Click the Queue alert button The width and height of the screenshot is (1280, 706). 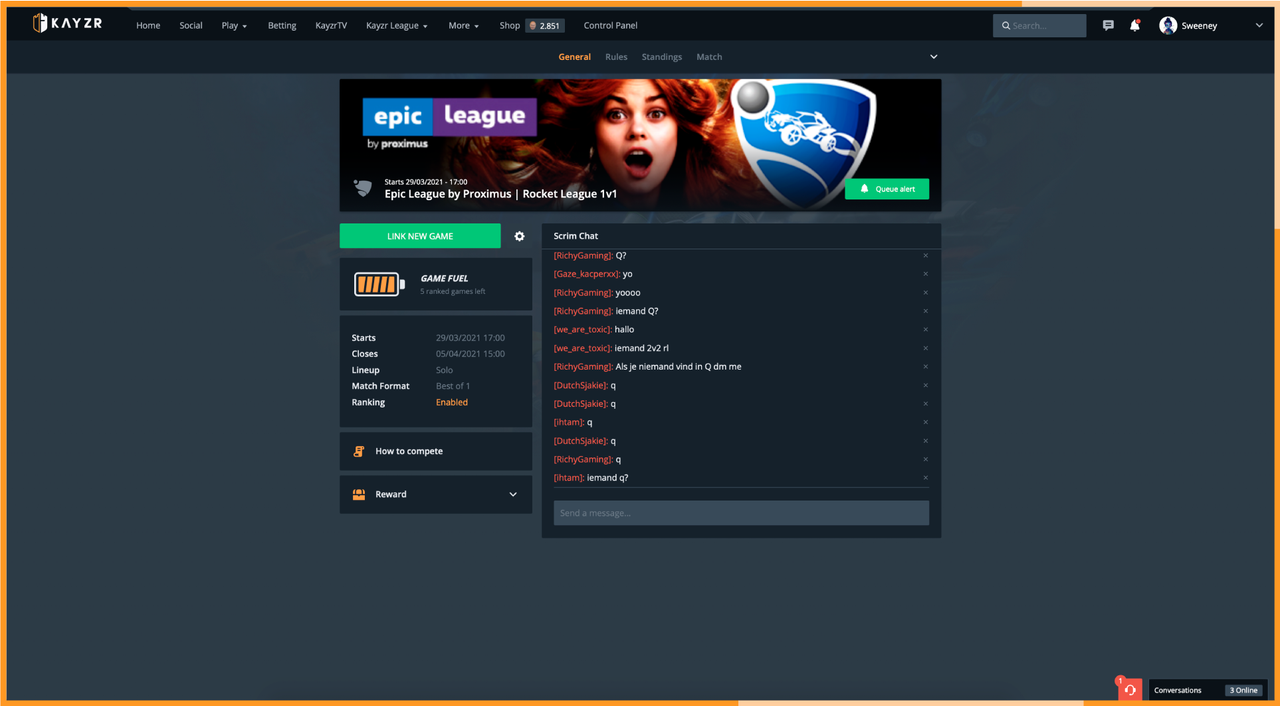click(887, 189)
